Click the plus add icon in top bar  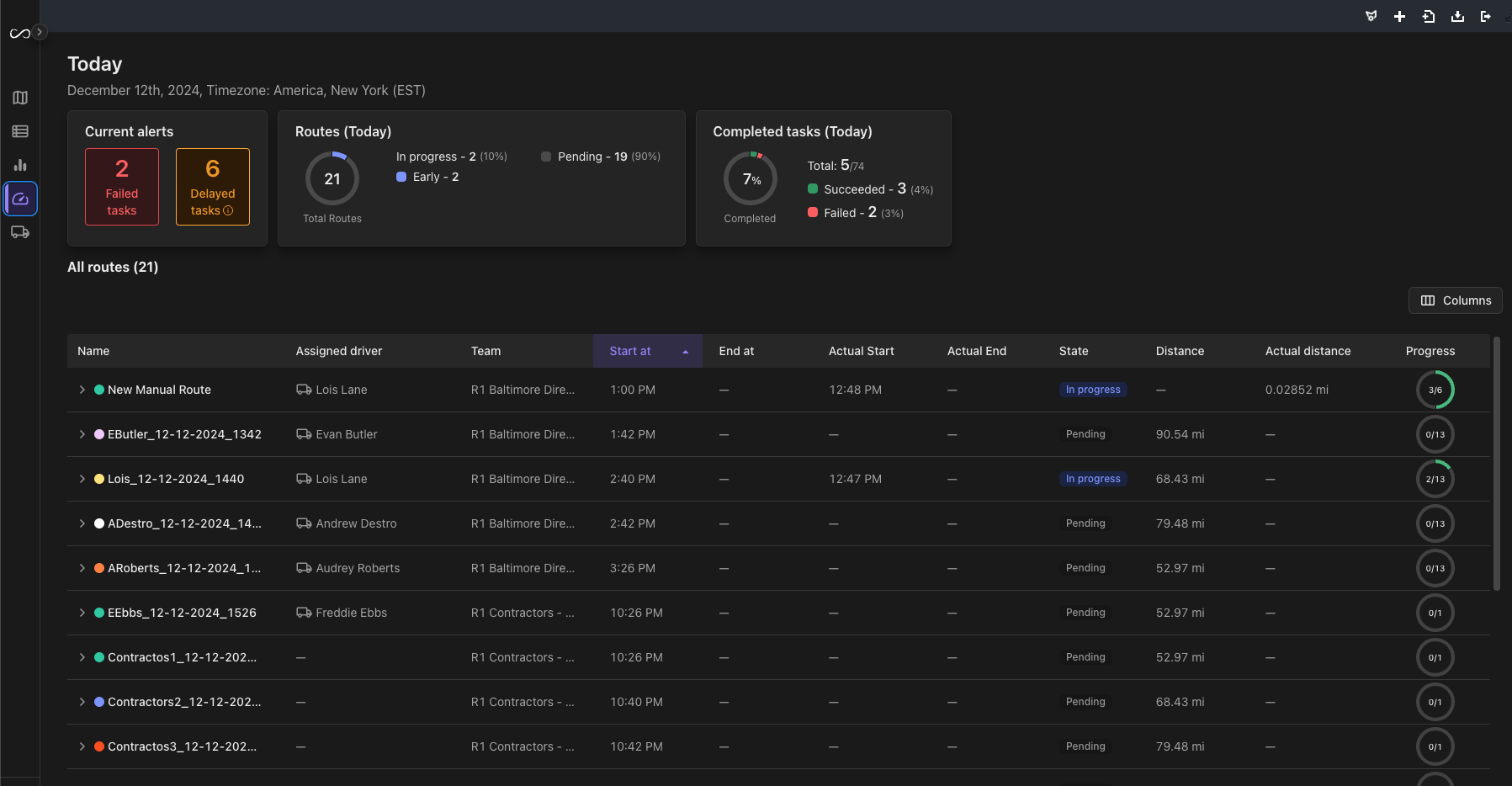pos(1399,16)
